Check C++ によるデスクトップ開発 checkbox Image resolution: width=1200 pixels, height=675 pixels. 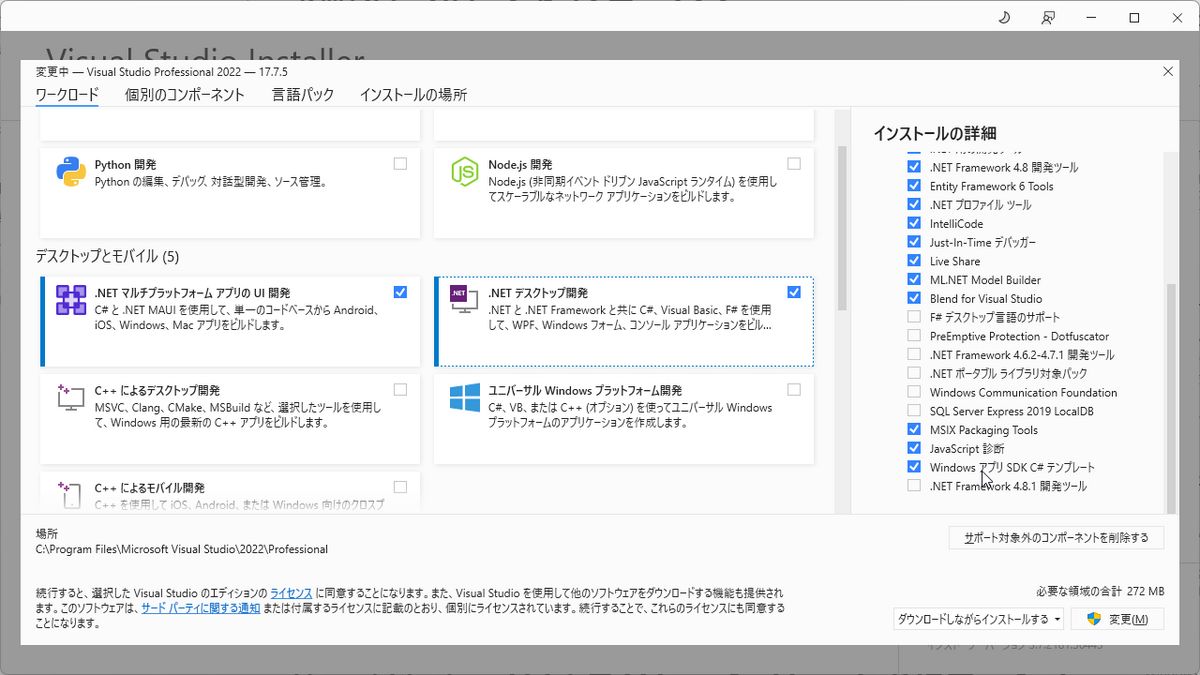tap(400, 389)
